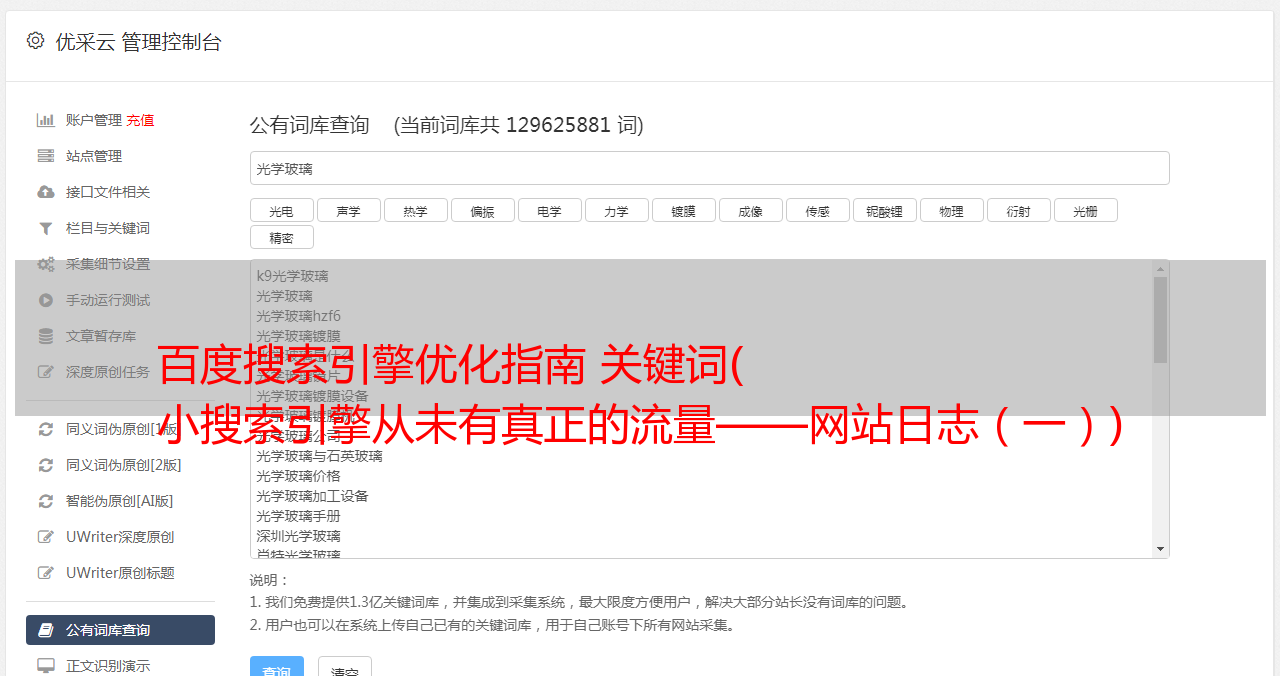Select the 光栅 tag button
Viewport: 1280px width, 676px height.
coord(1085,210)
